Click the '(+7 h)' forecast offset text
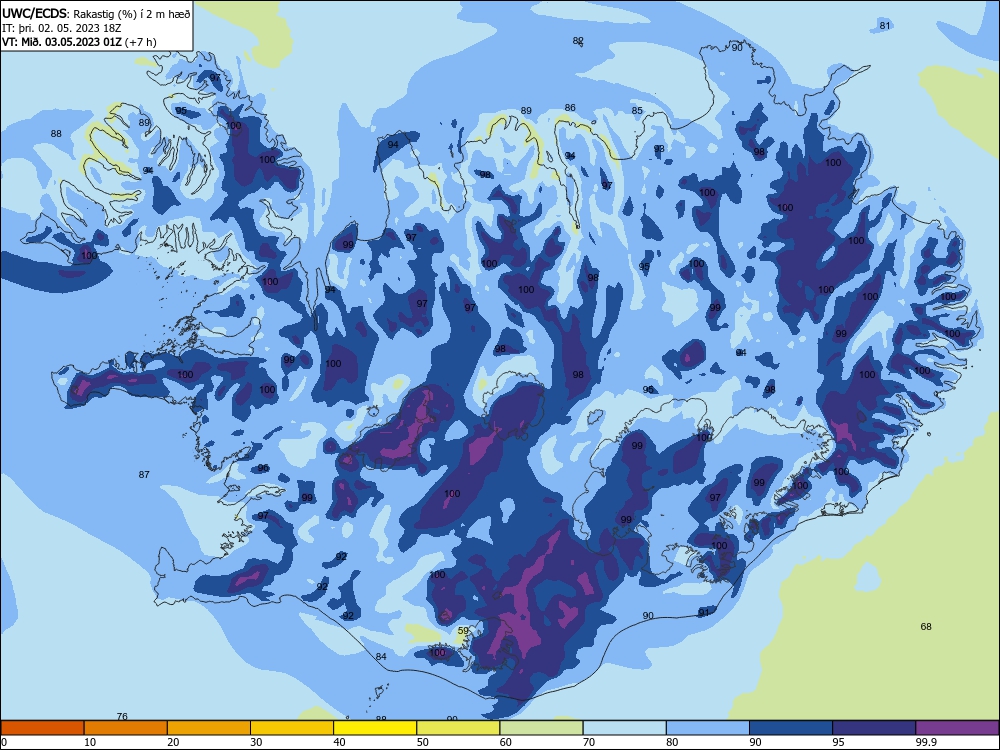The height and width of the screenshot is (750, 1000). pos(141,42)
